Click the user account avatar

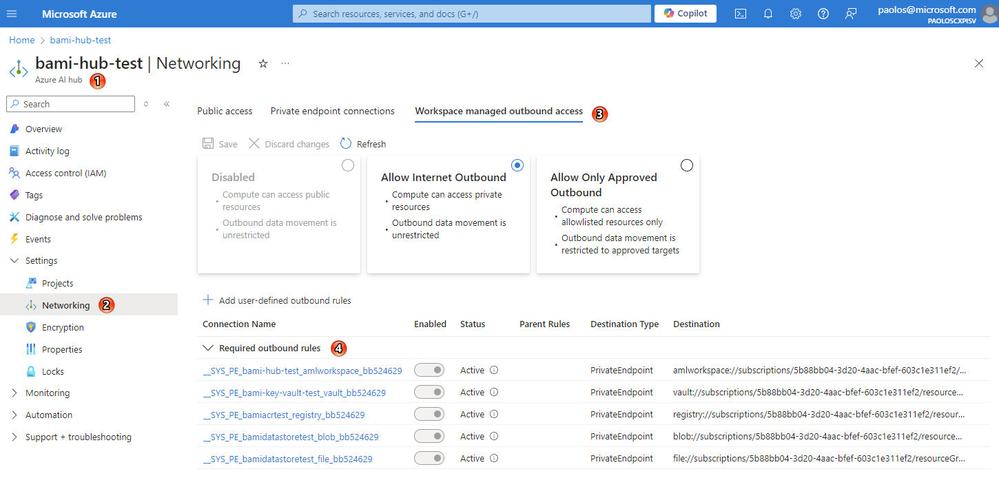(x=989, y=13)
